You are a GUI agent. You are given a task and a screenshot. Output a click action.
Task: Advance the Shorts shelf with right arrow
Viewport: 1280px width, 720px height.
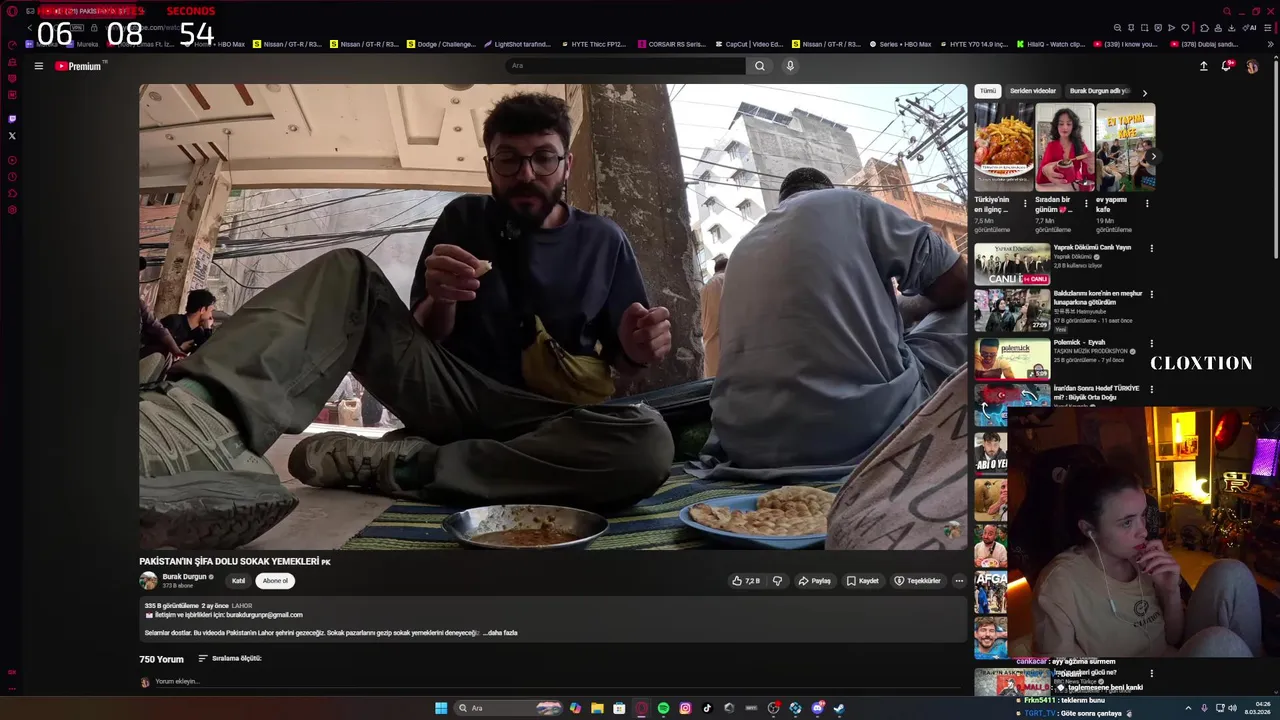[1153, 157]
